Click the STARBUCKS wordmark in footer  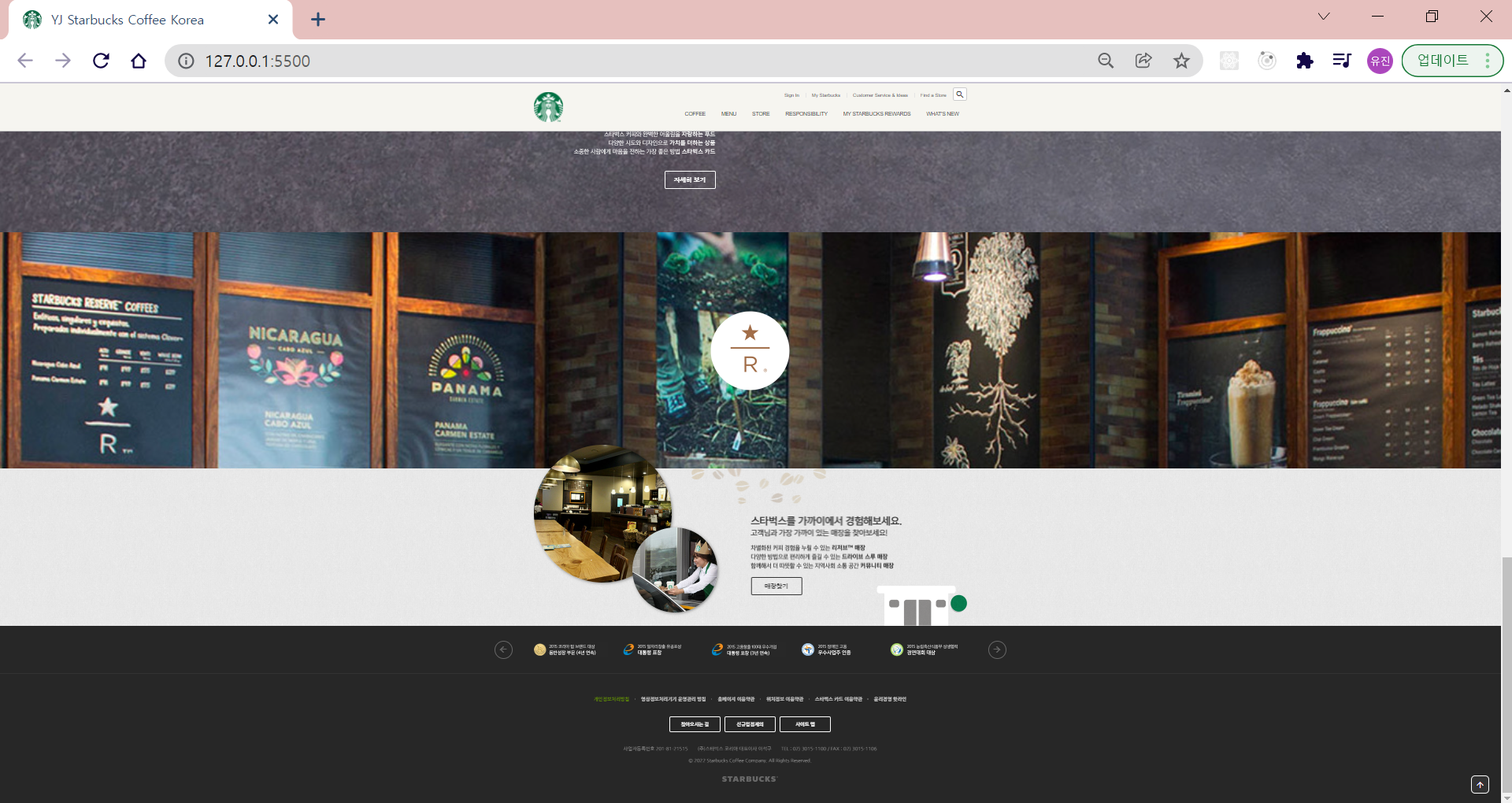tap(749, 779)
